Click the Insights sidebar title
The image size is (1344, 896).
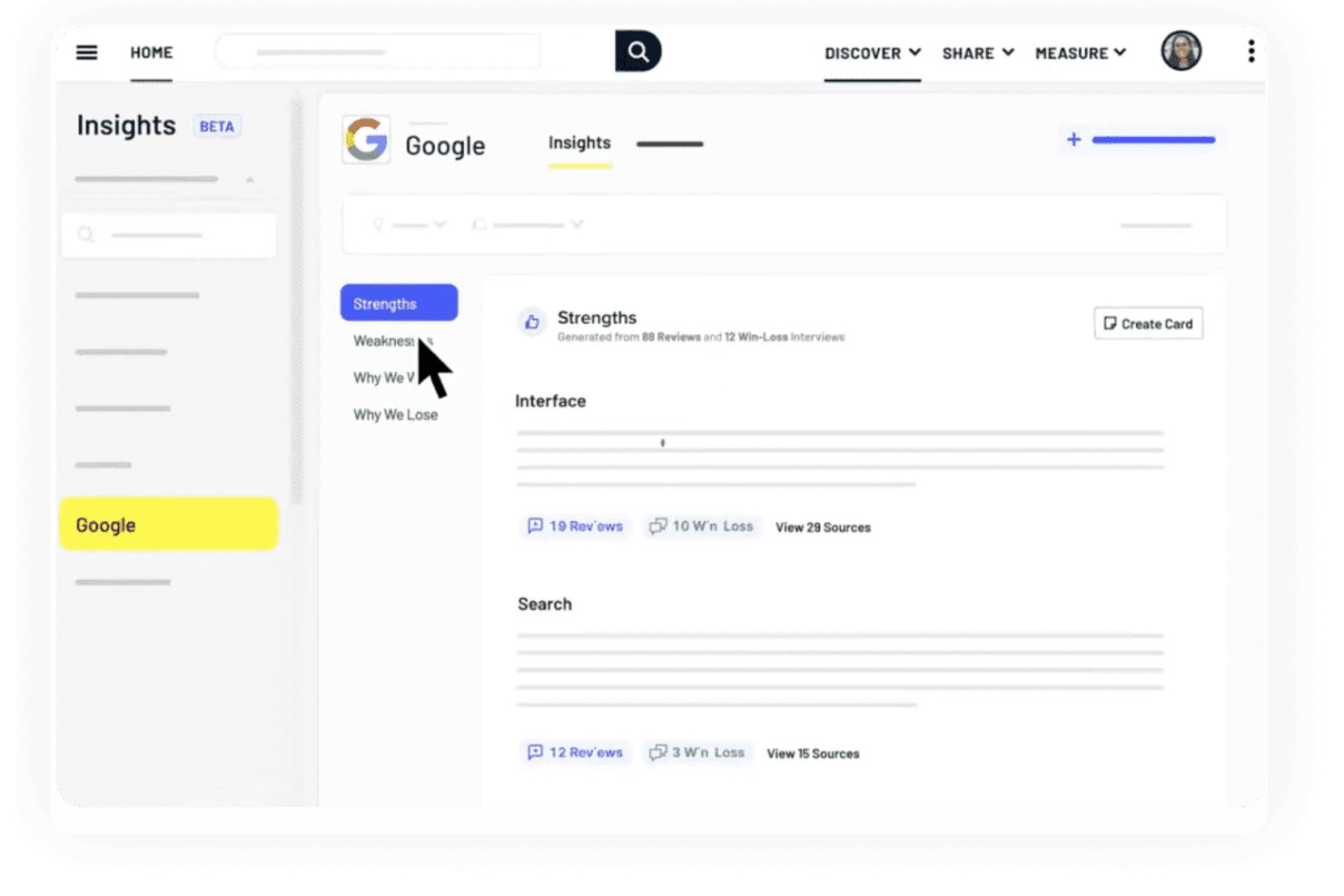pos(126,125)
